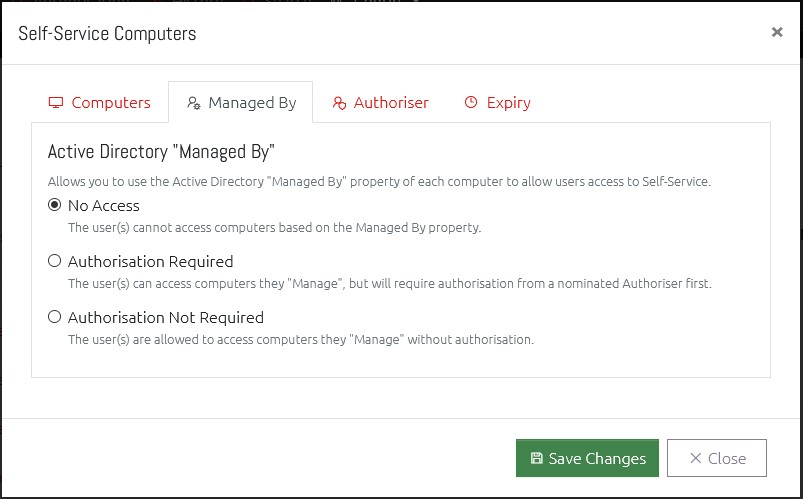Go to the Expiry tab
Screen dimensions: 803x499
[x=497, y=102]
